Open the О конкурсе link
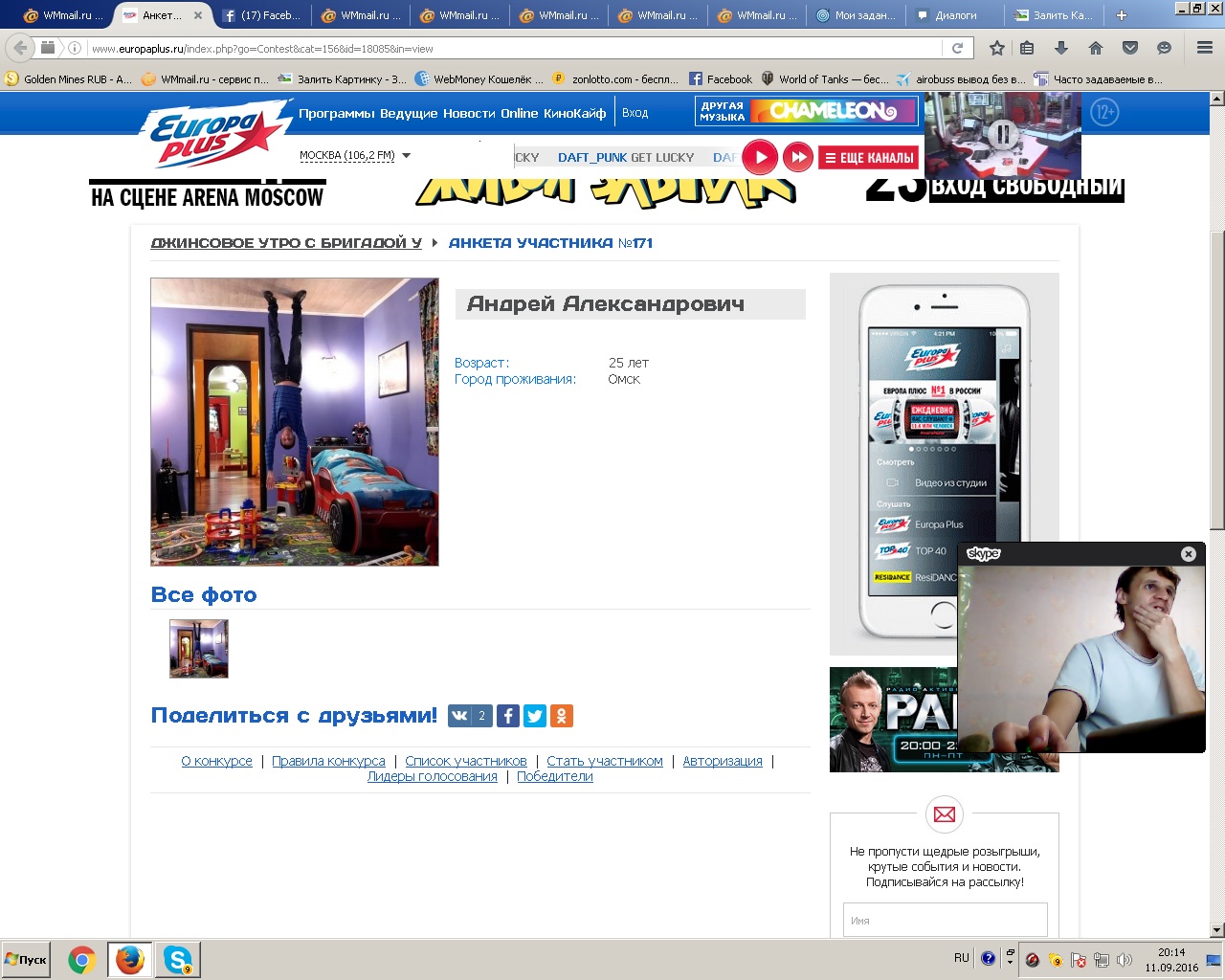The width and height of the screenshot is (1225, 980). pyautogui.click(x=217, y=761)
